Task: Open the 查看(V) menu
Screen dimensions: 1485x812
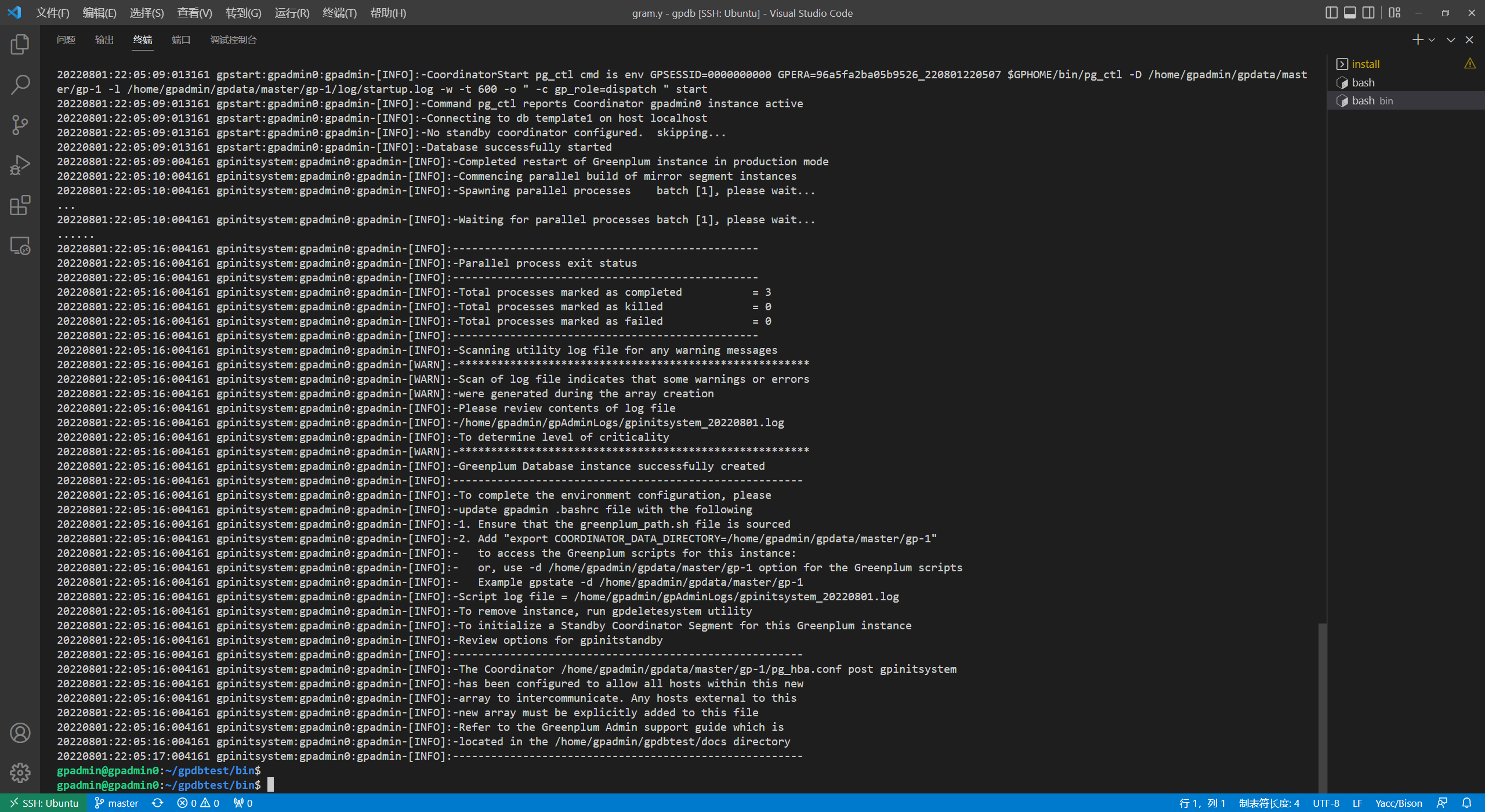Action: pos(195,13)
